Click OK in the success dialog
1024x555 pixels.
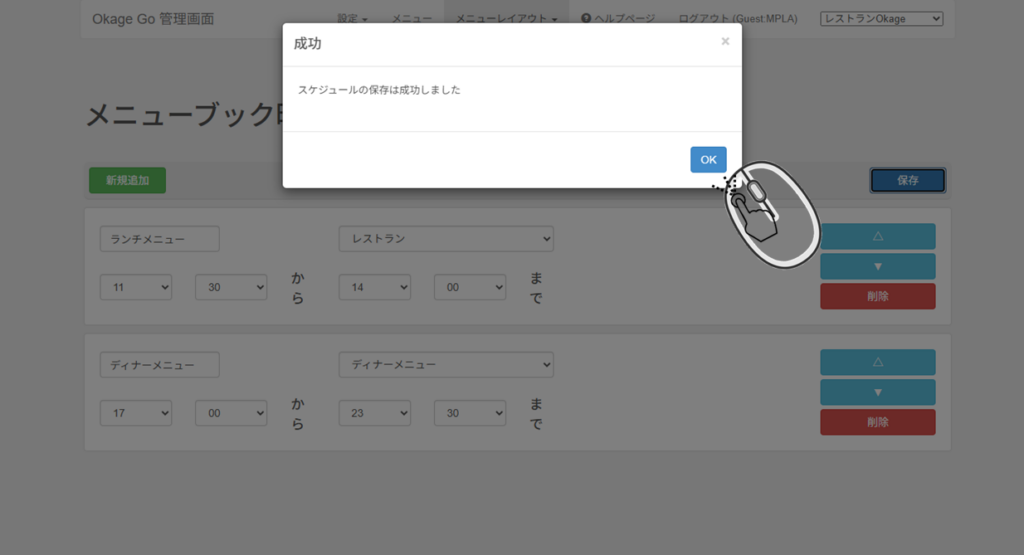pos(708,160)
